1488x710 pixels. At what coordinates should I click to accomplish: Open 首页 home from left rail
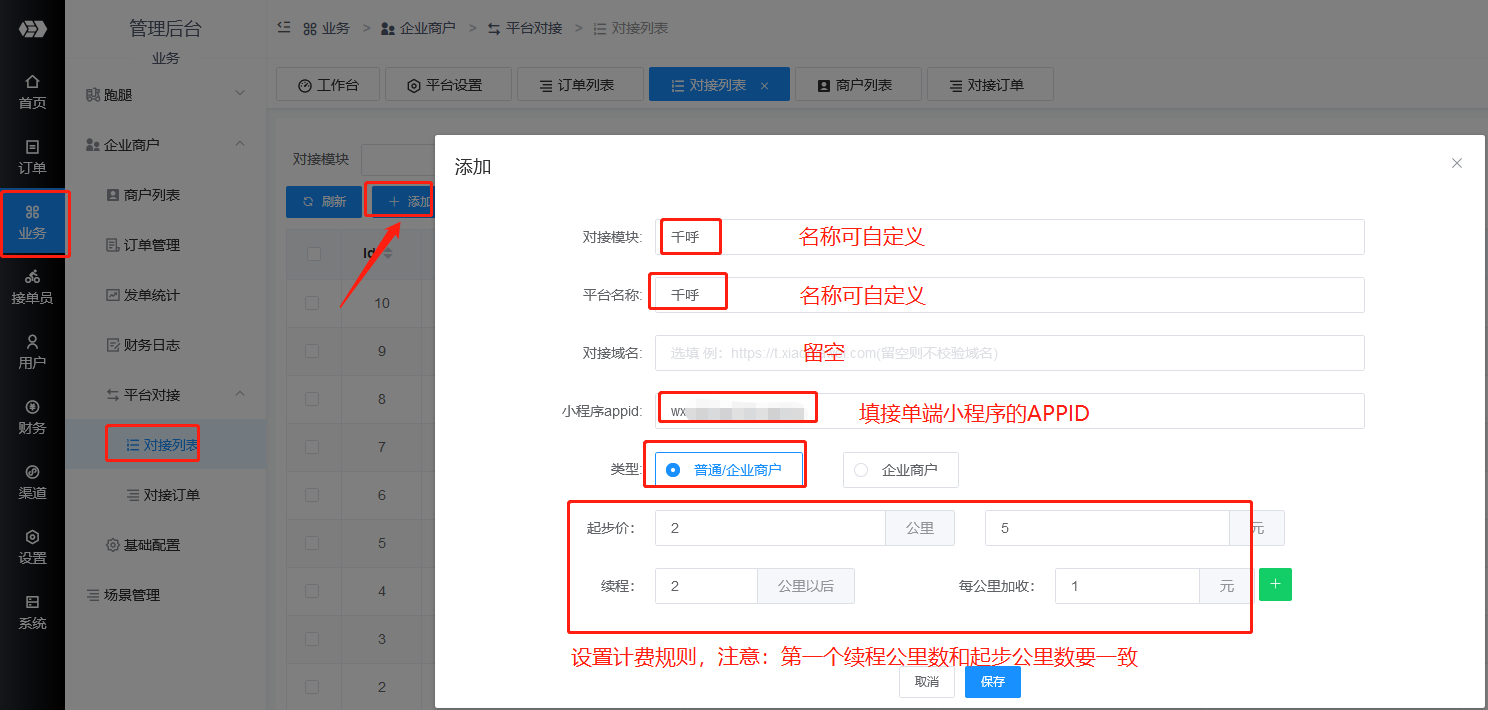coord(32,92)
